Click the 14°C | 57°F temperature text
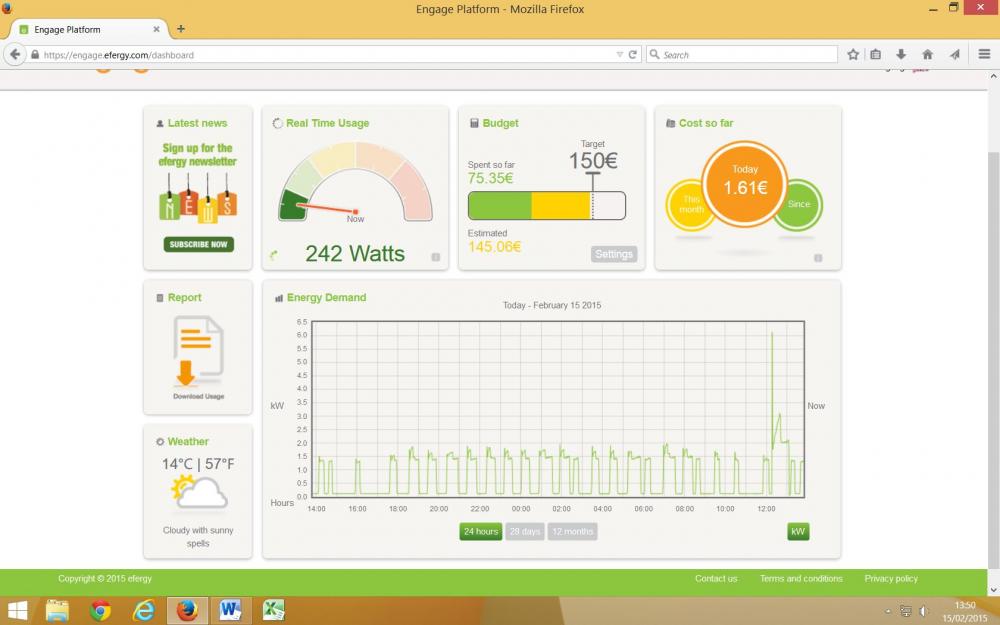1000x625 pixels. coord(198,464)
